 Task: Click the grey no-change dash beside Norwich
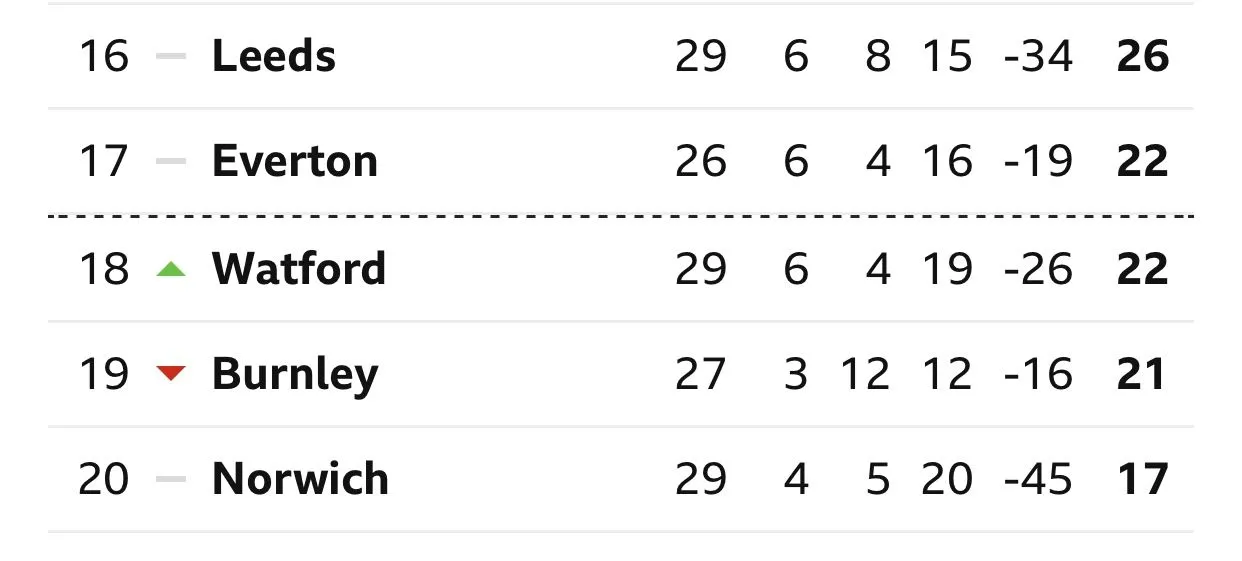pos(172,480)
